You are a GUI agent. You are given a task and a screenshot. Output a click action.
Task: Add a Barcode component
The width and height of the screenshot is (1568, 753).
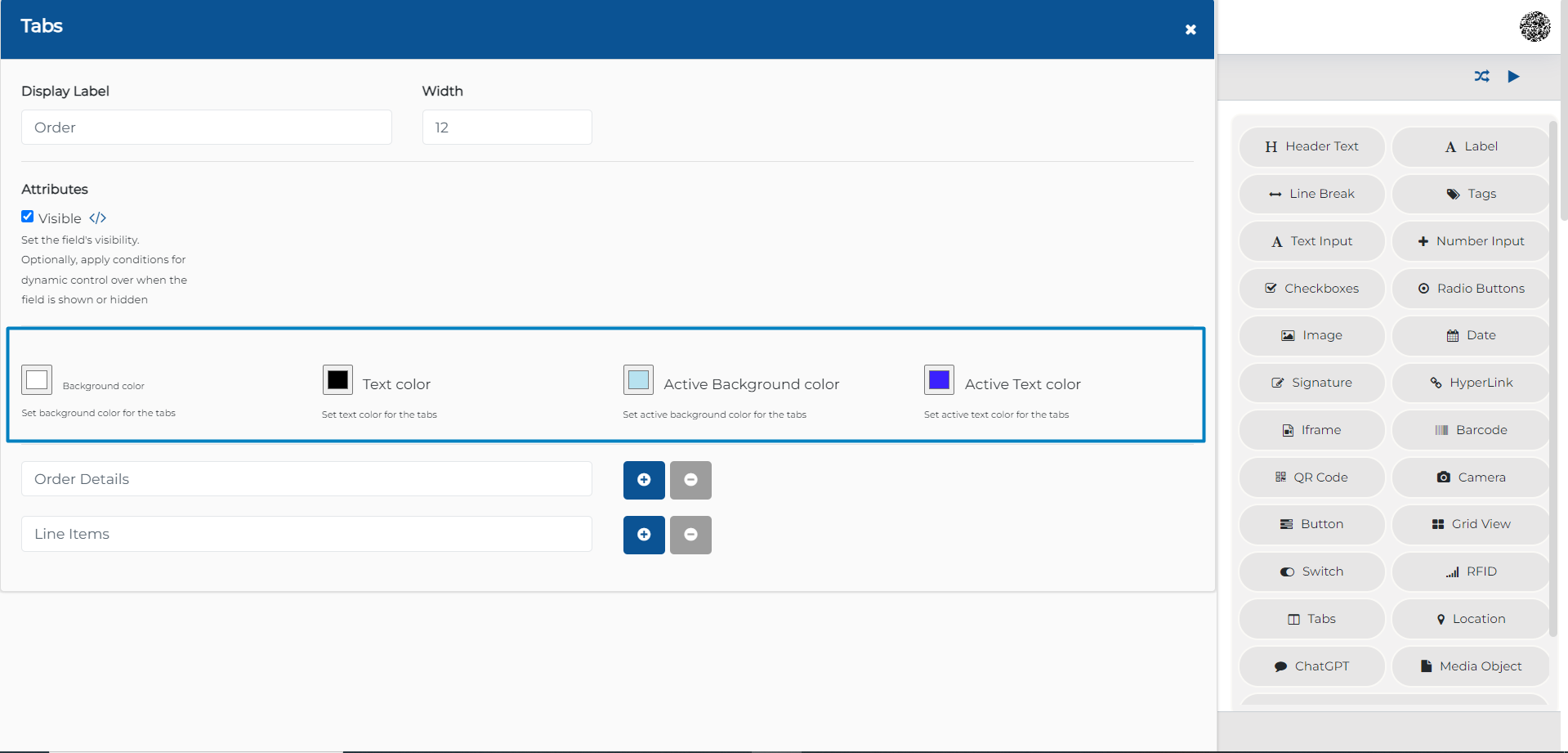pyautogui.click(x=1470, y=430)
